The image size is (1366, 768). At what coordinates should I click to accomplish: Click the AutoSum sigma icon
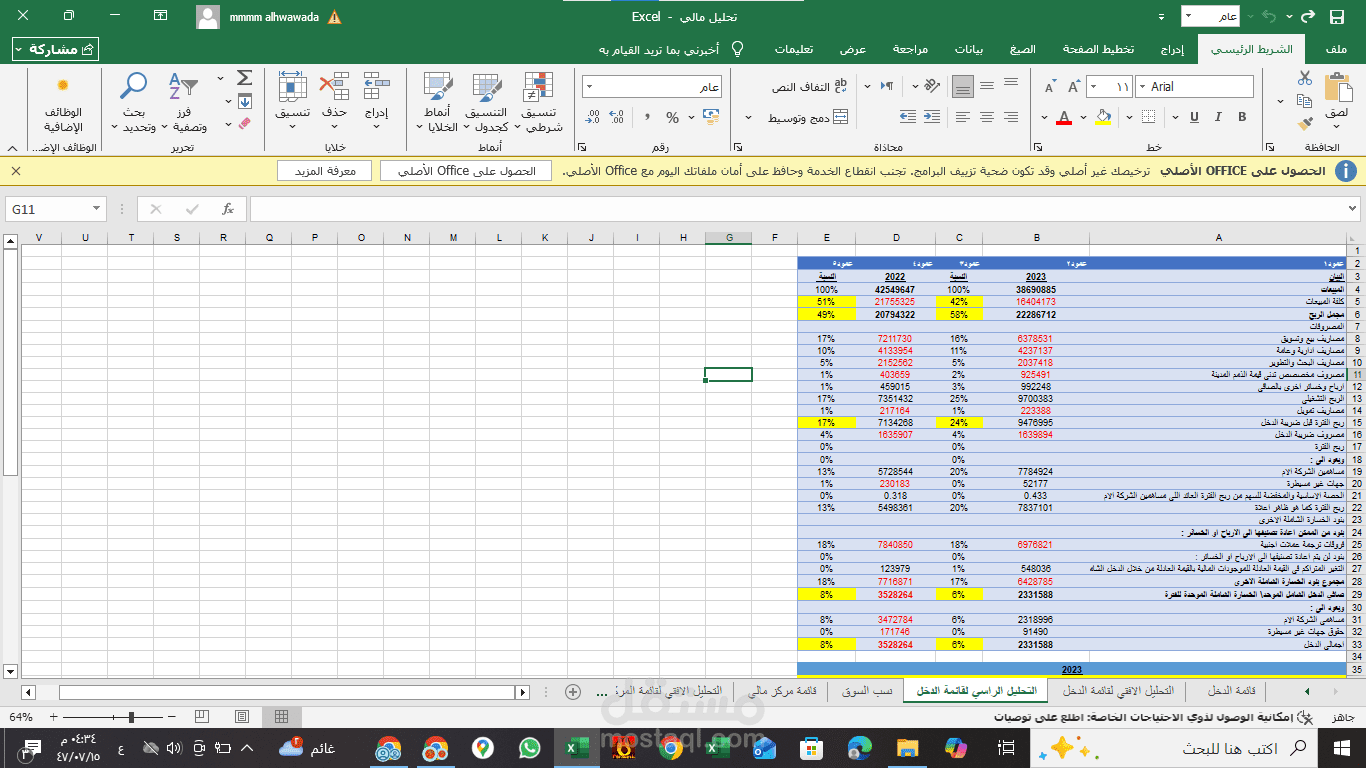pos(244,78)
